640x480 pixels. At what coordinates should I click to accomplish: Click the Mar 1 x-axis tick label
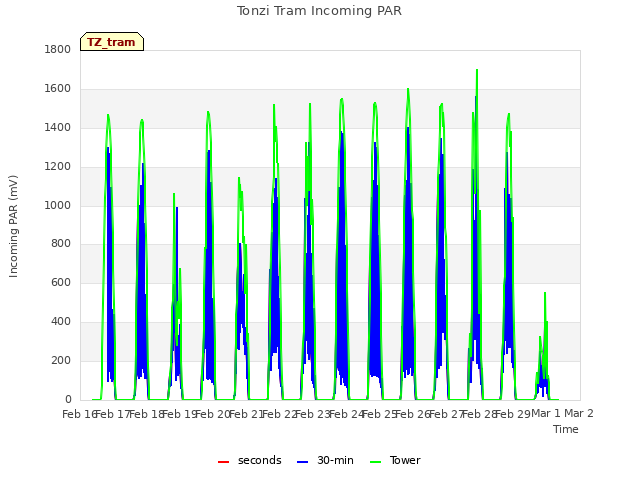coord(546,413)
